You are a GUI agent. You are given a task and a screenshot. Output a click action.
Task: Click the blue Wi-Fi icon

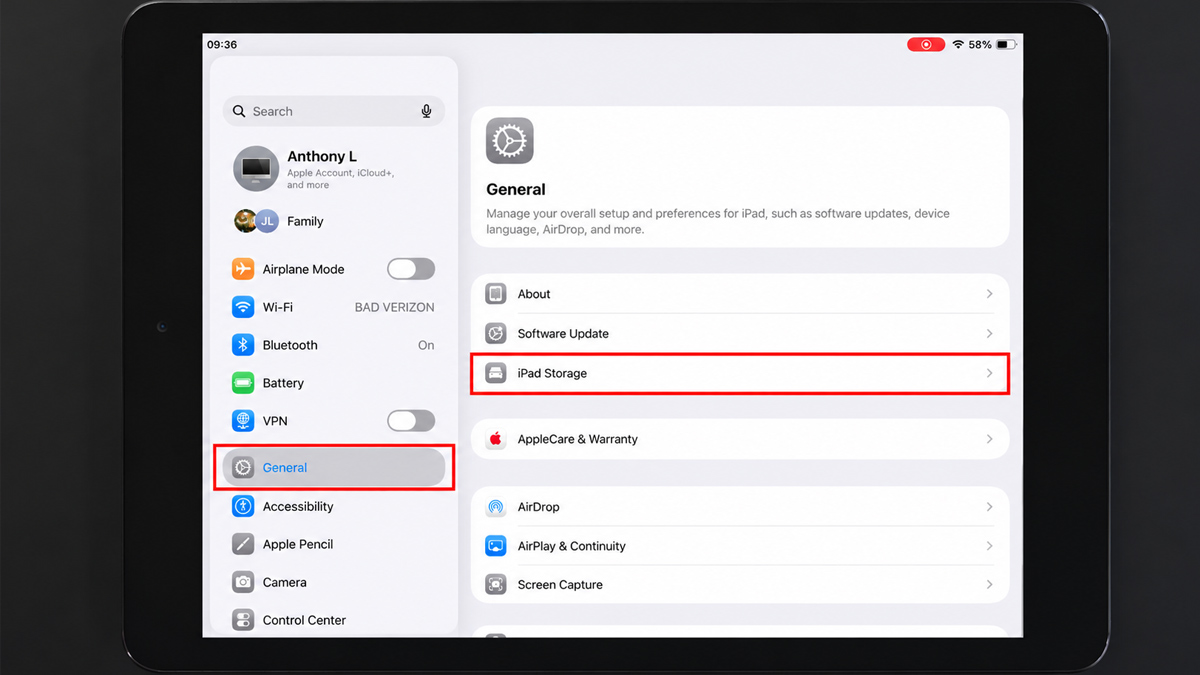[243, 307]
